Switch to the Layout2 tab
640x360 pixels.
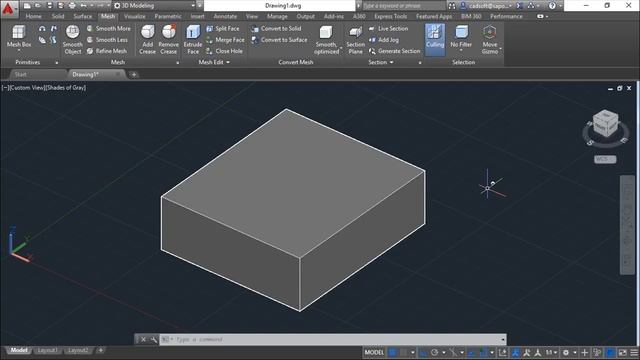78,350
